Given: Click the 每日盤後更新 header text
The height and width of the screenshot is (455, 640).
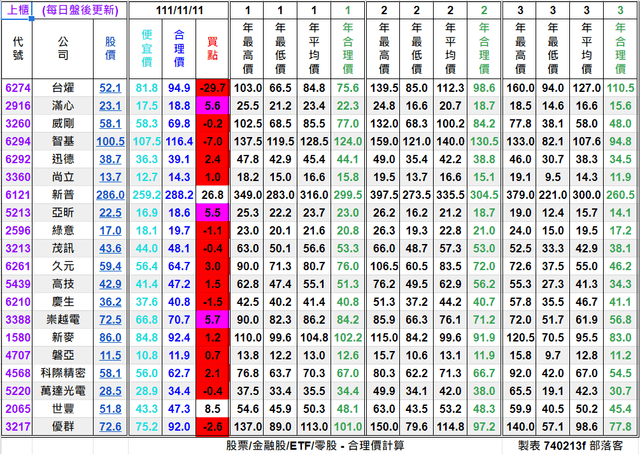Looking at the screenshot, I should coord(80,10).
